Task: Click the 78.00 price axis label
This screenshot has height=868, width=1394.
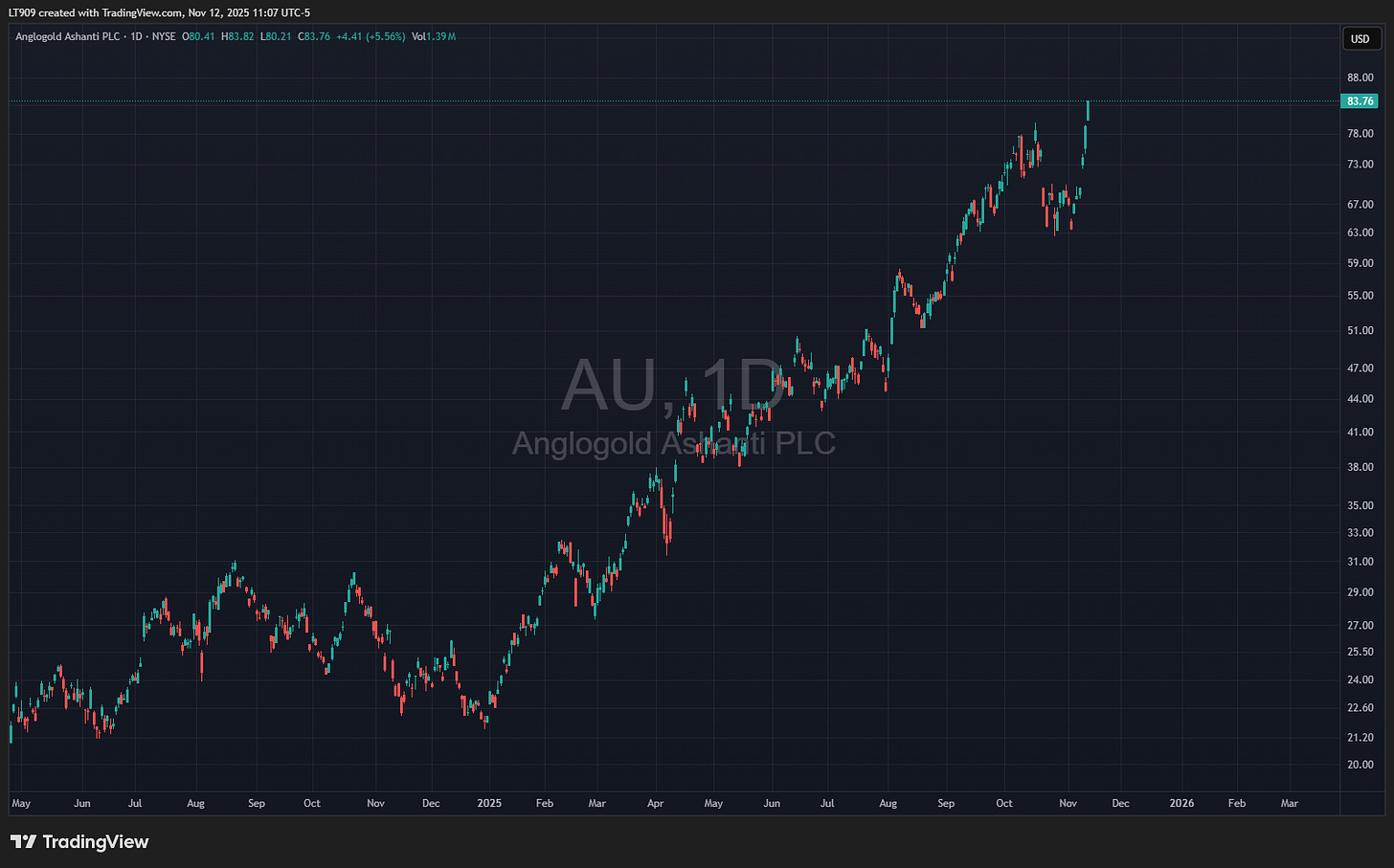Action: (1360, 134)
